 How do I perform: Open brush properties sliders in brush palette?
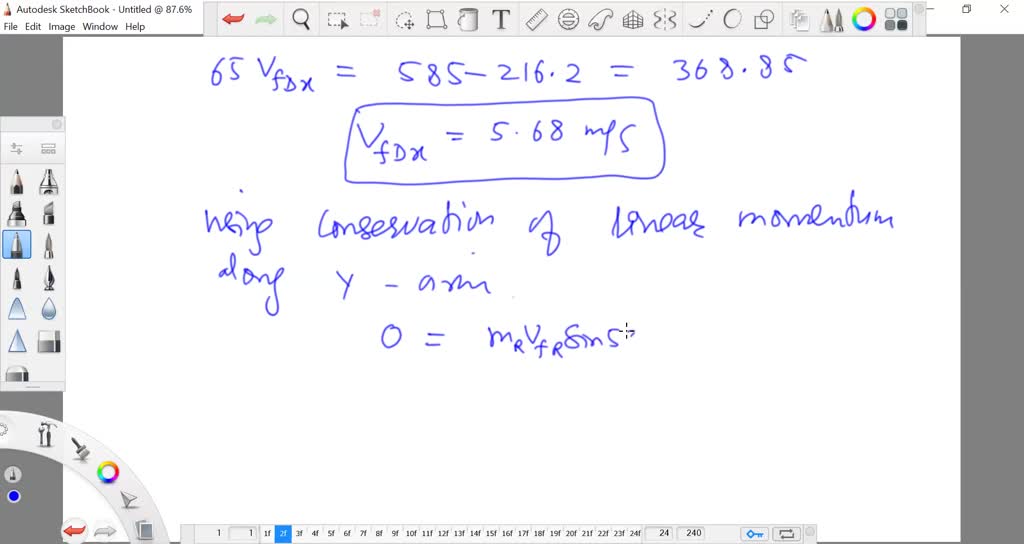click(16, 149)
